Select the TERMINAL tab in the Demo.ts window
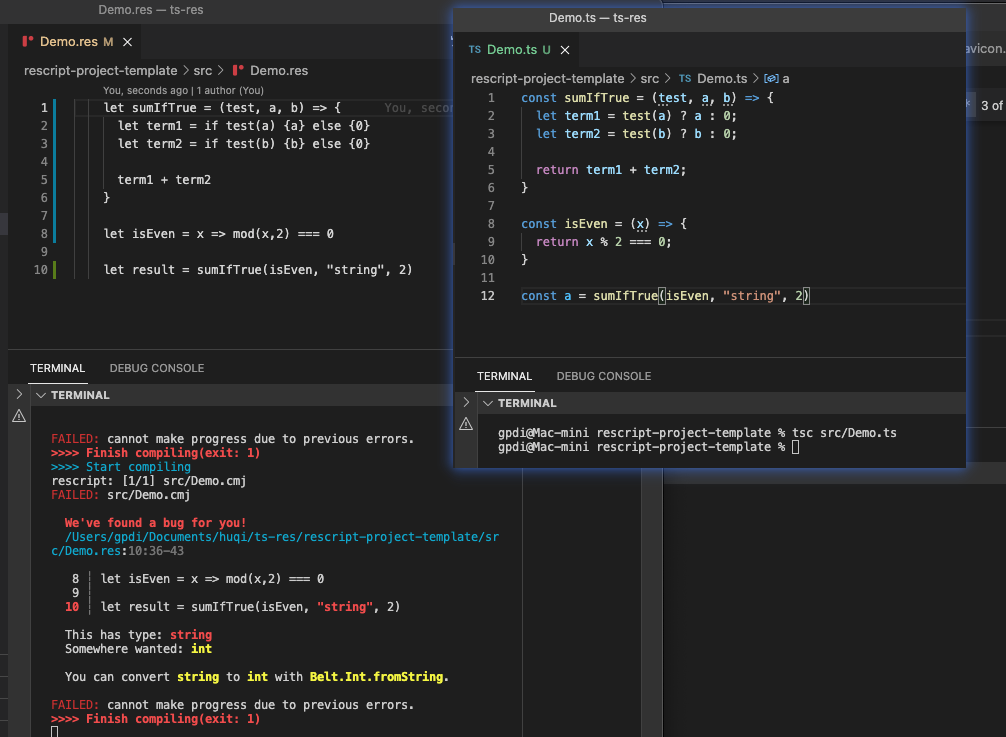The image size is (1006, 737). pyautogui.click(x=504, y=376)
